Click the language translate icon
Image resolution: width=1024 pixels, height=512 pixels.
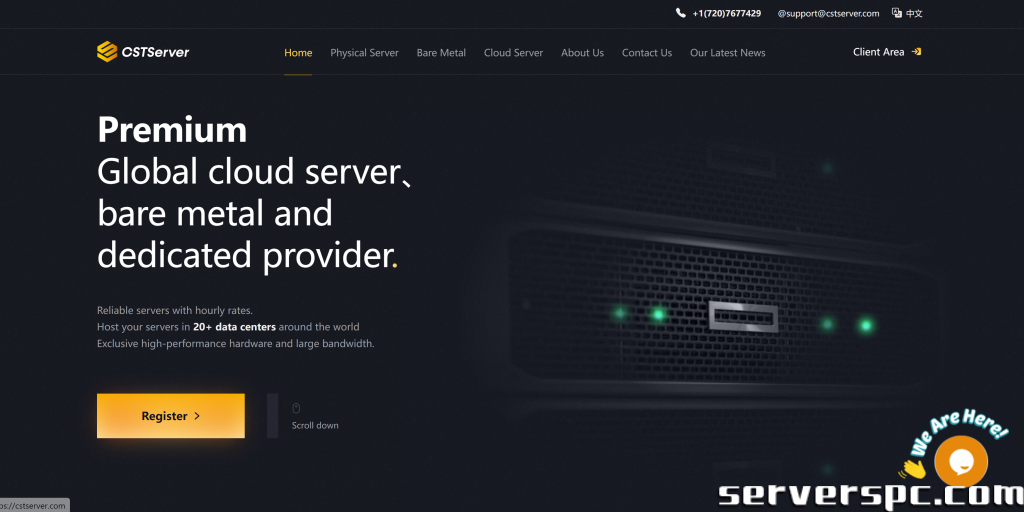(897, 13)
